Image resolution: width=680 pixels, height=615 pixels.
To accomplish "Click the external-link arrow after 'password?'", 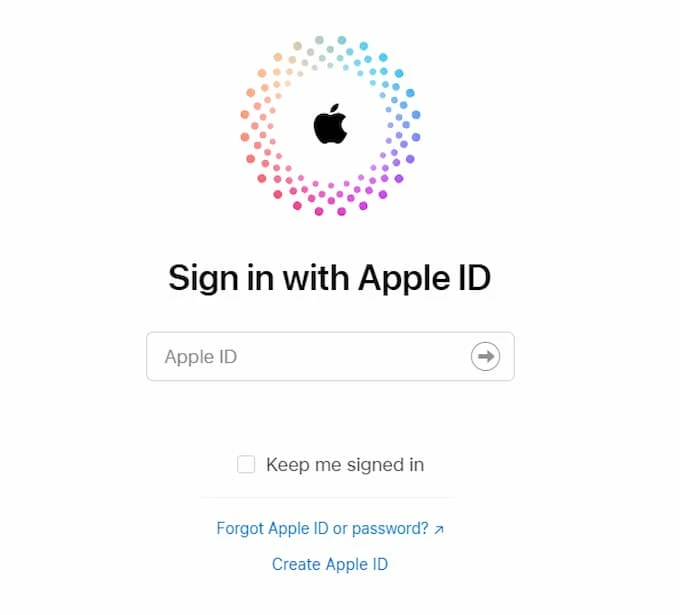I will point(439,530).
